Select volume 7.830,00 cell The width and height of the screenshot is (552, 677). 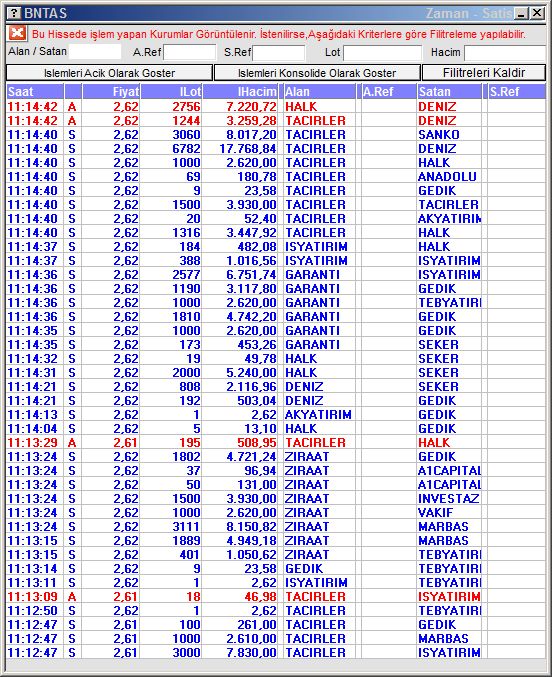(x=240, y=652)
